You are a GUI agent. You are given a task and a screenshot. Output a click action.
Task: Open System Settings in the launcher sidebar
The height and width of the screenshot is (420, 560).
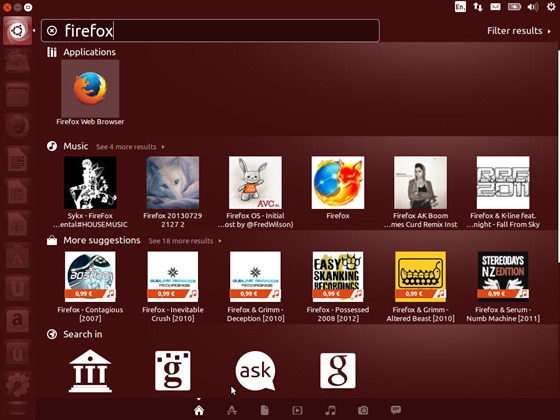pyautogui.click(x=17, y=384)
